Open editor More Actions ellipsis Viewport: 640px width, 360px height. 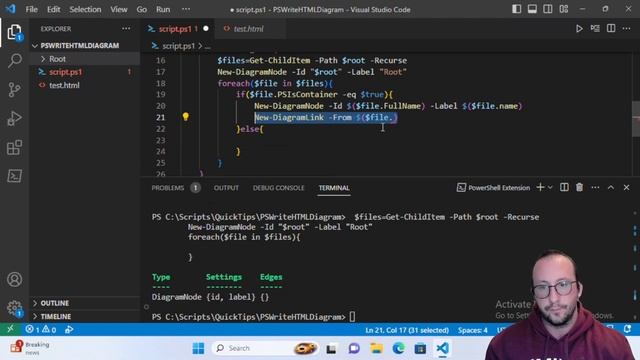click(x=627, y=29)
